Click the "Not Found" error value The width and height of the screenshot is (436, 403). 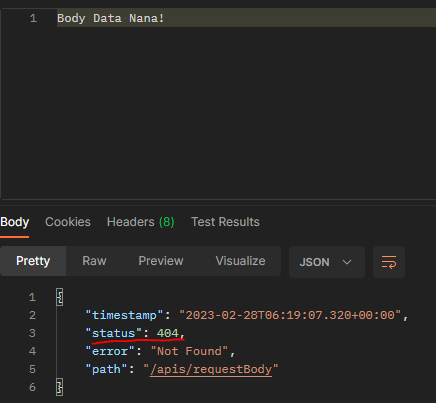click(x=189, y=351)
